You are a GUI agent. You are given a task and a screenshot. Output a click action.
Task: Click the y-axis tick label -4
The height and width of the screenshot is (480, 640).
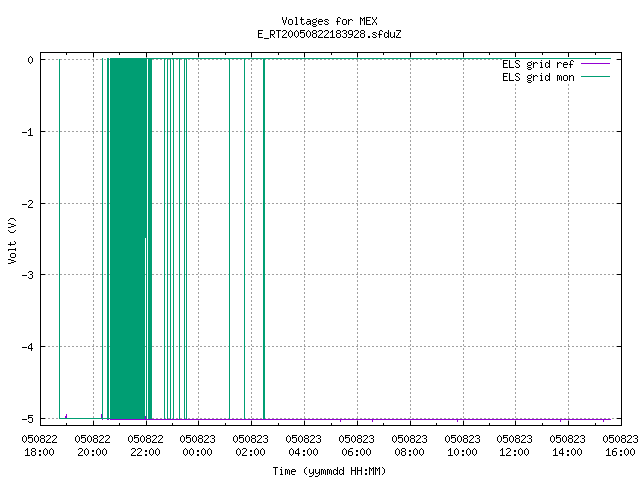pos(27,347)
